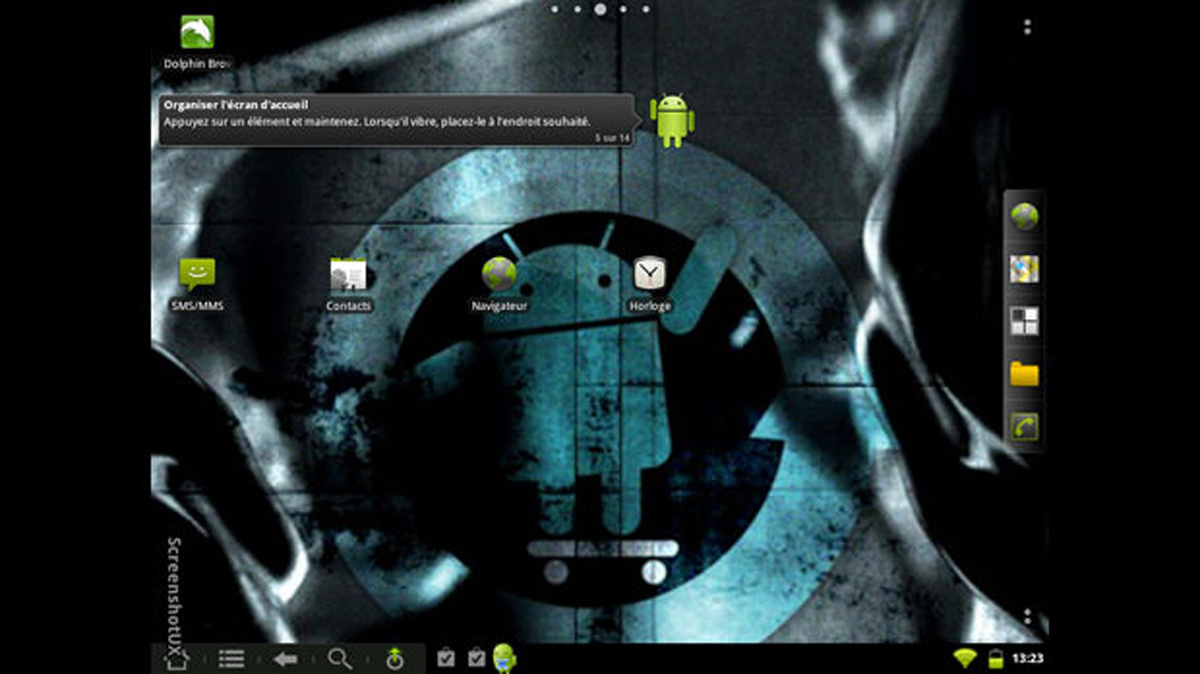Check the Wi-Fi signal status icon
1200x674 pixels.
[x=965, y=658]
